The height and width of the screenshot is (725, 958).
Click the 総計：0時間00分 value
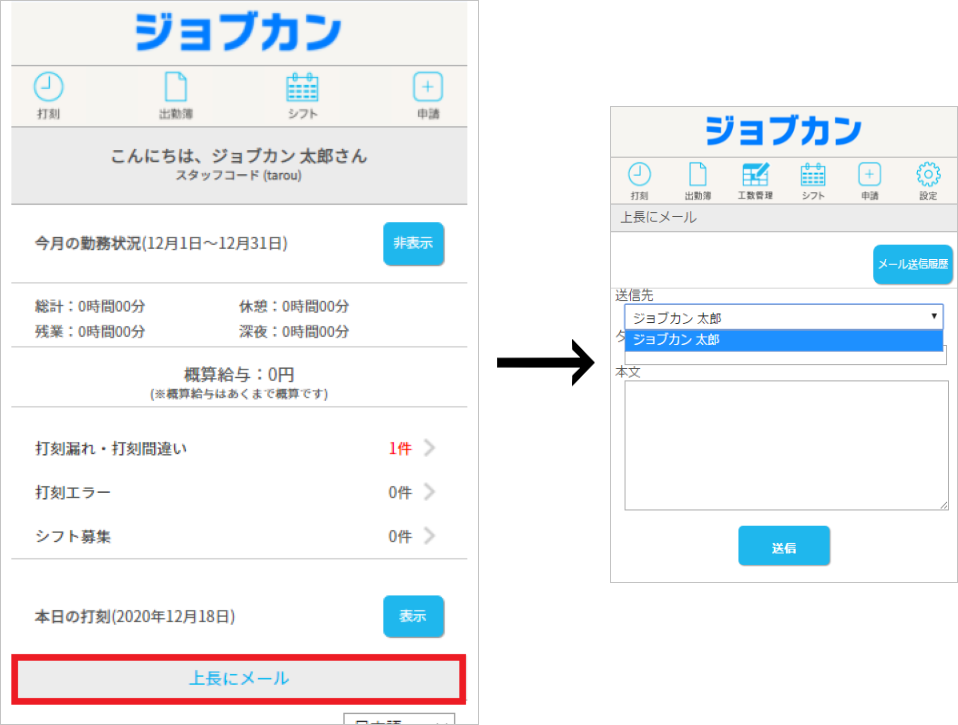click(x=90, y=307)
